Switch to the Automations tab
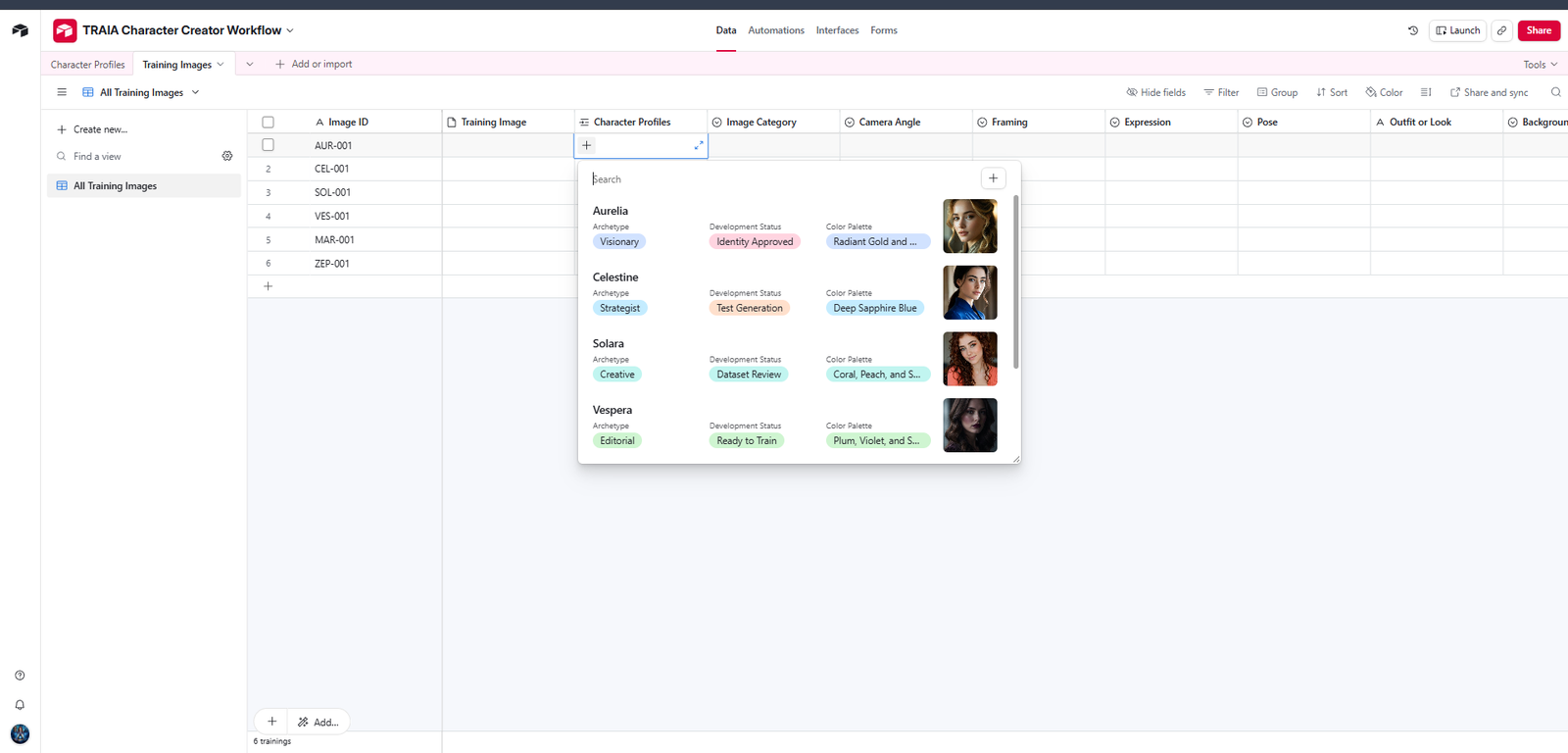Viewport: 1568px width, 753px height. coord(776,30)
